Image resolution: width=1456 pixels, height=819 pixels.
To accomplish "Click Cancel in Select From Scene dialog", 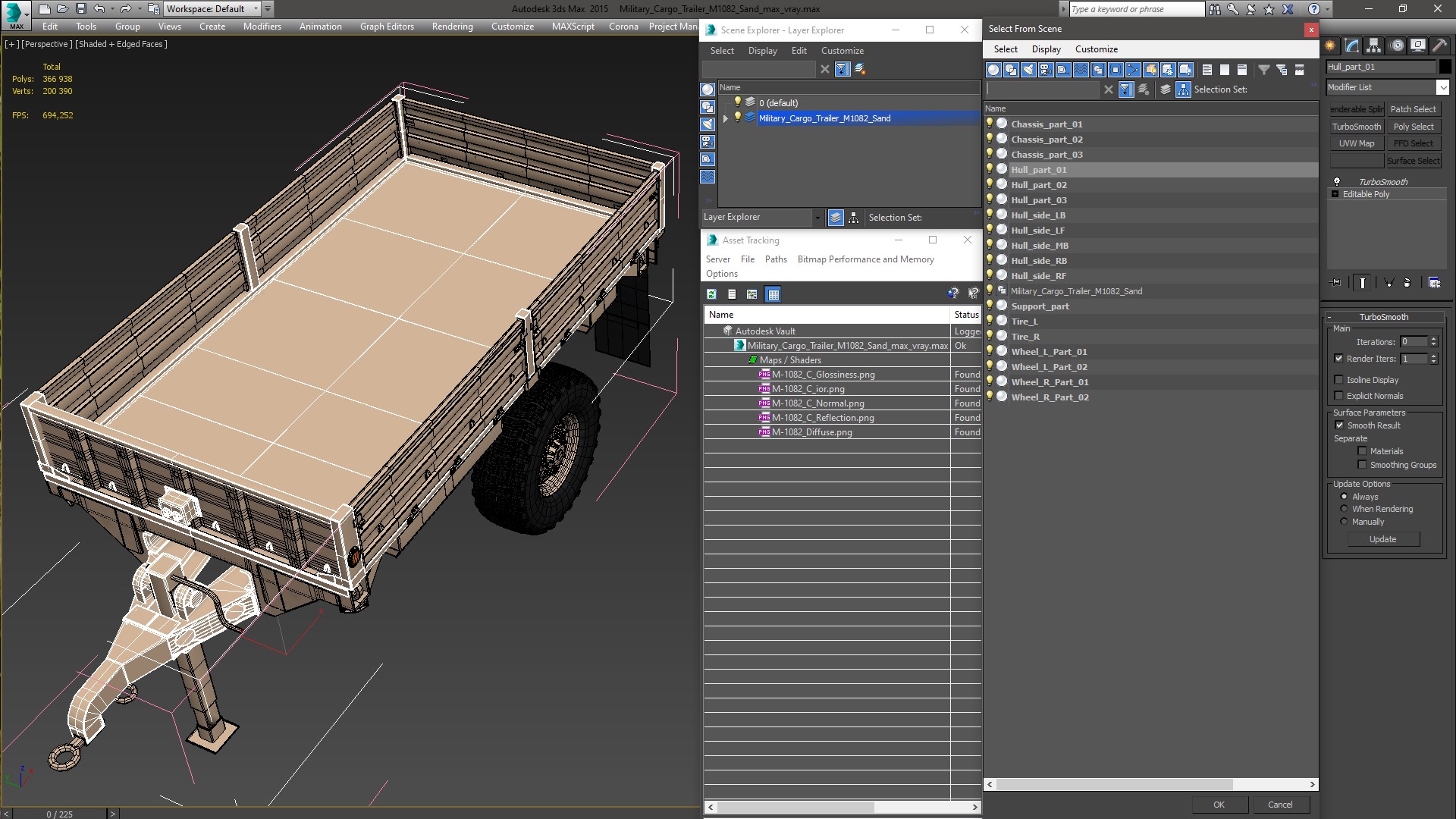I will click(x=1280, y=805).
